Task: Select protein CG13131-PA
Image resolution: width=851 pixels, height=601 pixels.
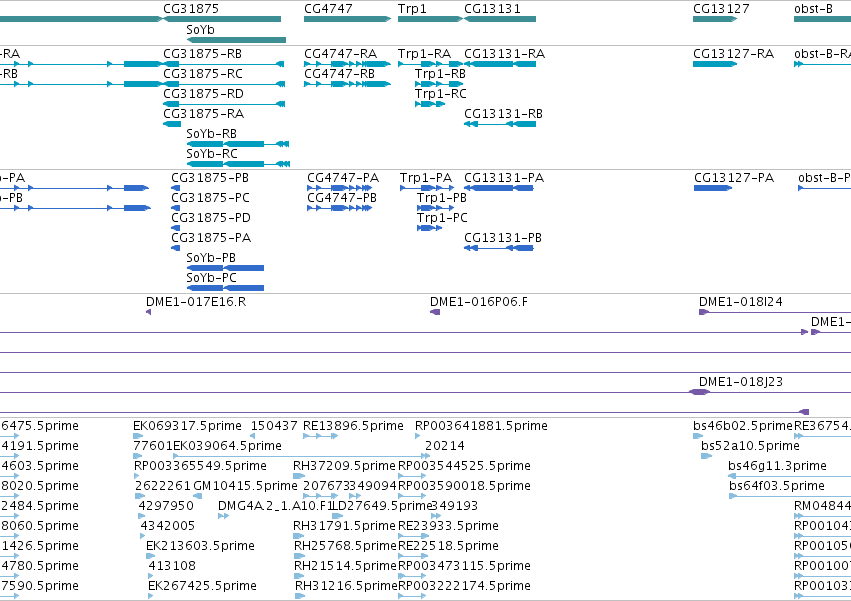Action: (499, 188)
